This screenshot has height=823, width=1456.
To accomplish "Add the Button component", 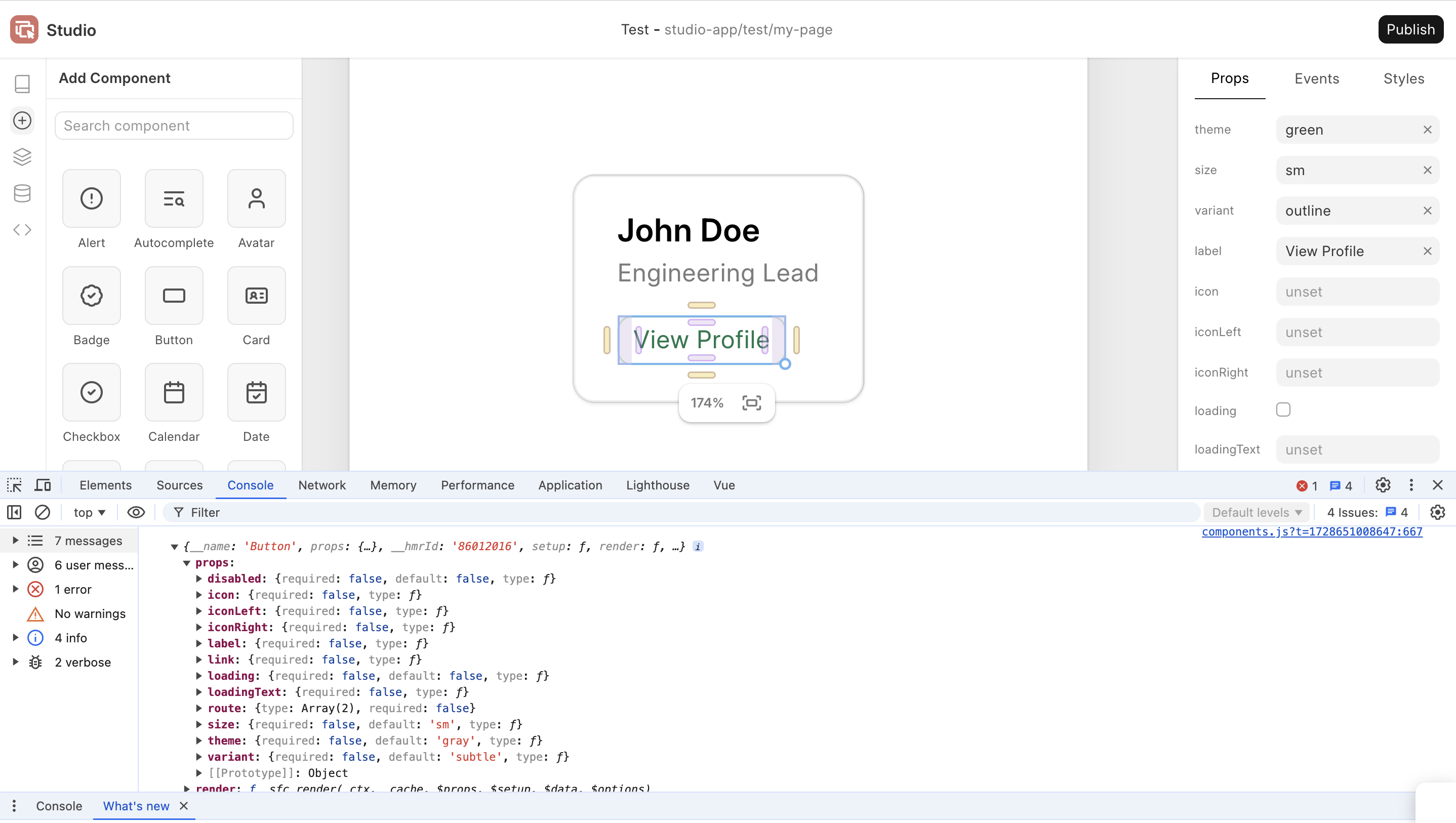I will 174,296.
